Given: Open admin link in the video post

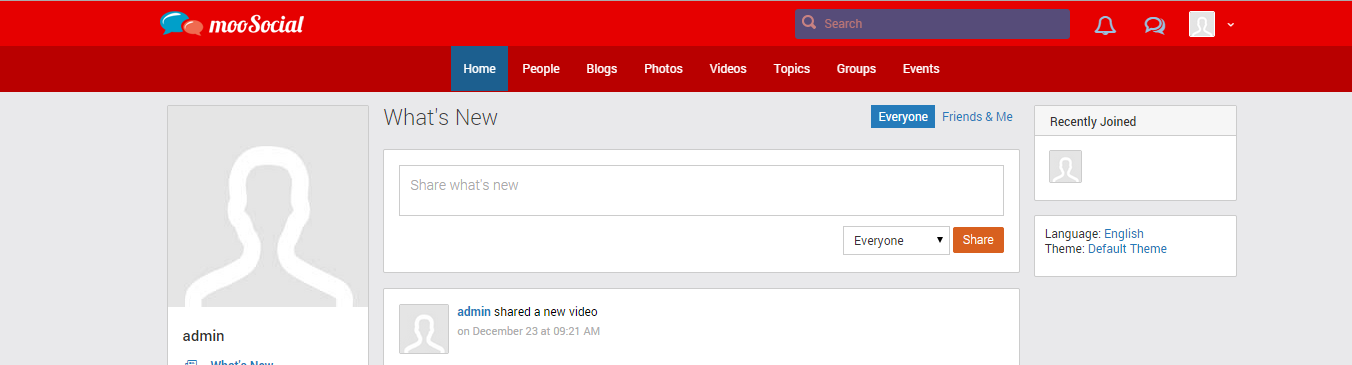Looking at the screenshot, I should [x=474, y=312].
